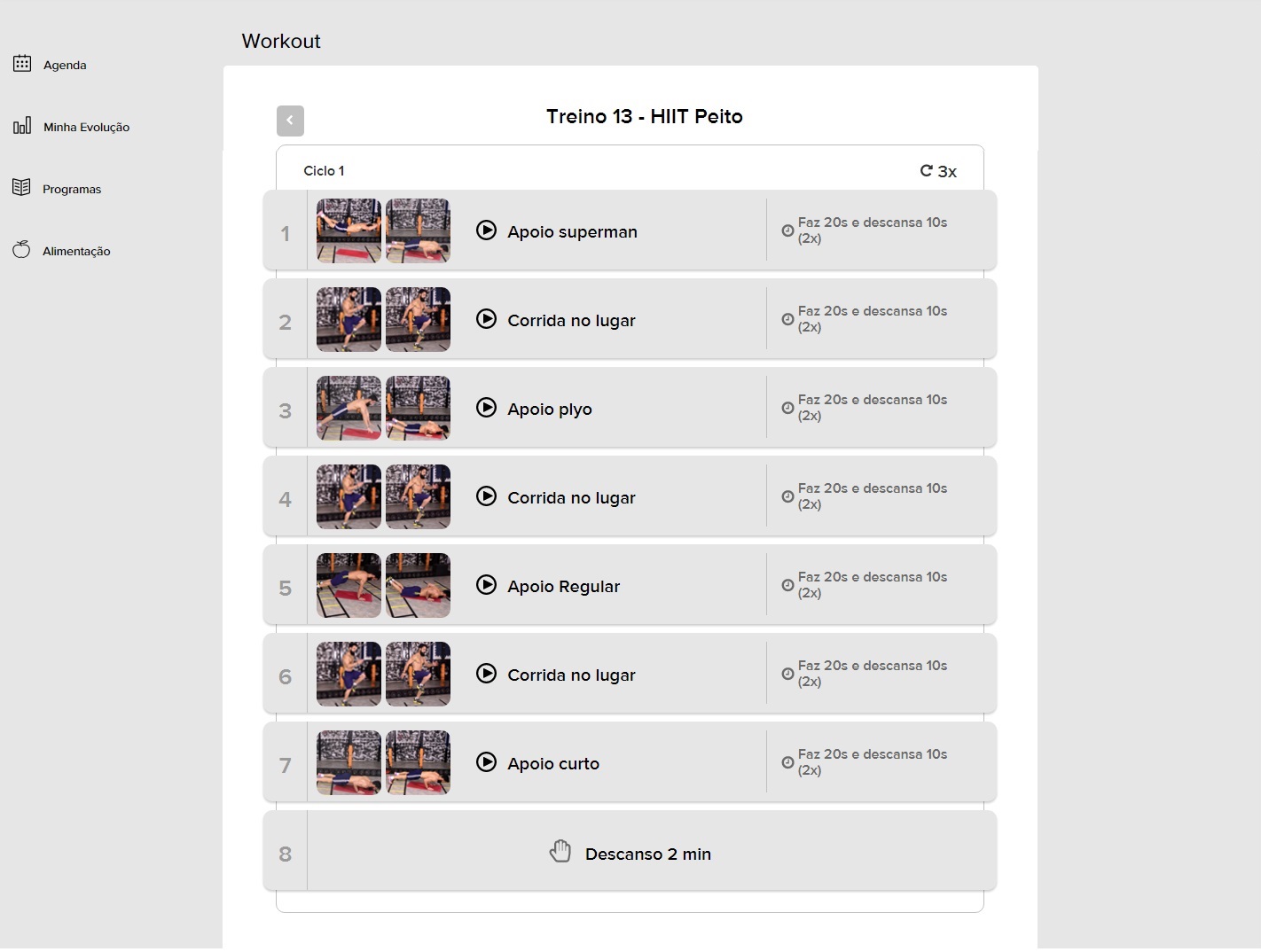This screenshot has width=1261, height=952.
Task: Open Minha Evolução chart icon
Action: [x=22, y=126]
